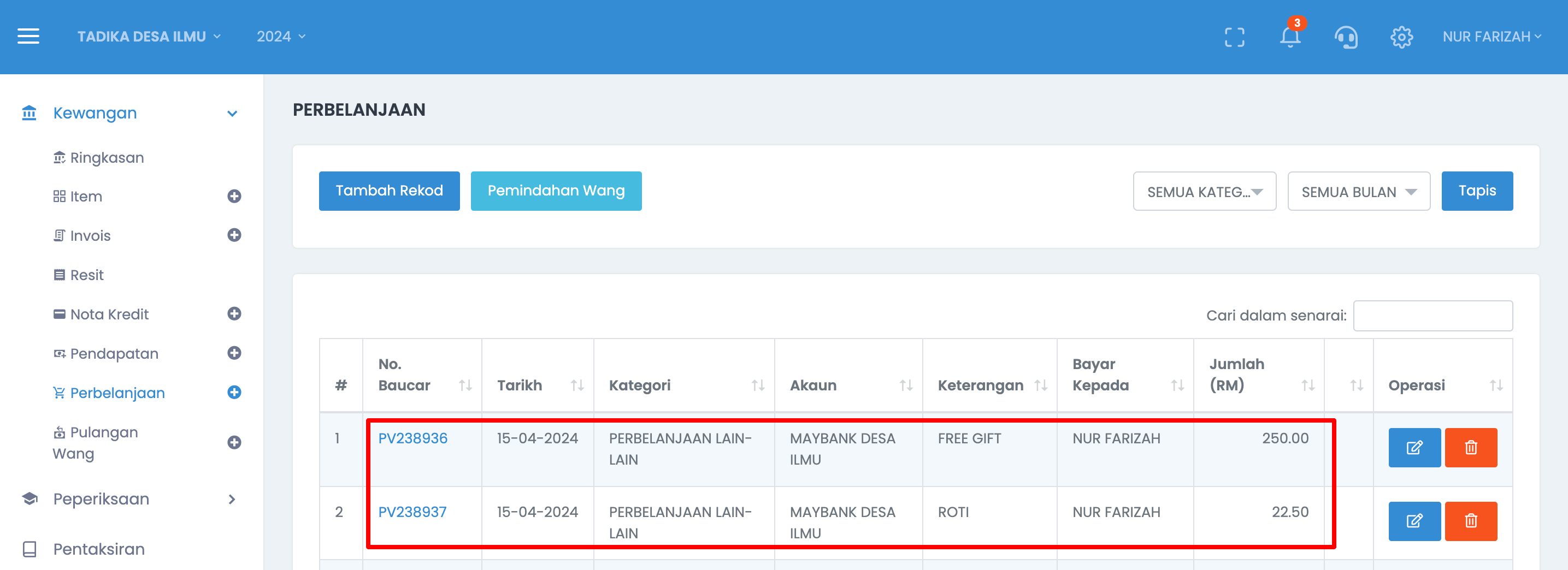Open SEMUA BULAN month filter
Viewport: 1568px width, 570px height.
1359,191
